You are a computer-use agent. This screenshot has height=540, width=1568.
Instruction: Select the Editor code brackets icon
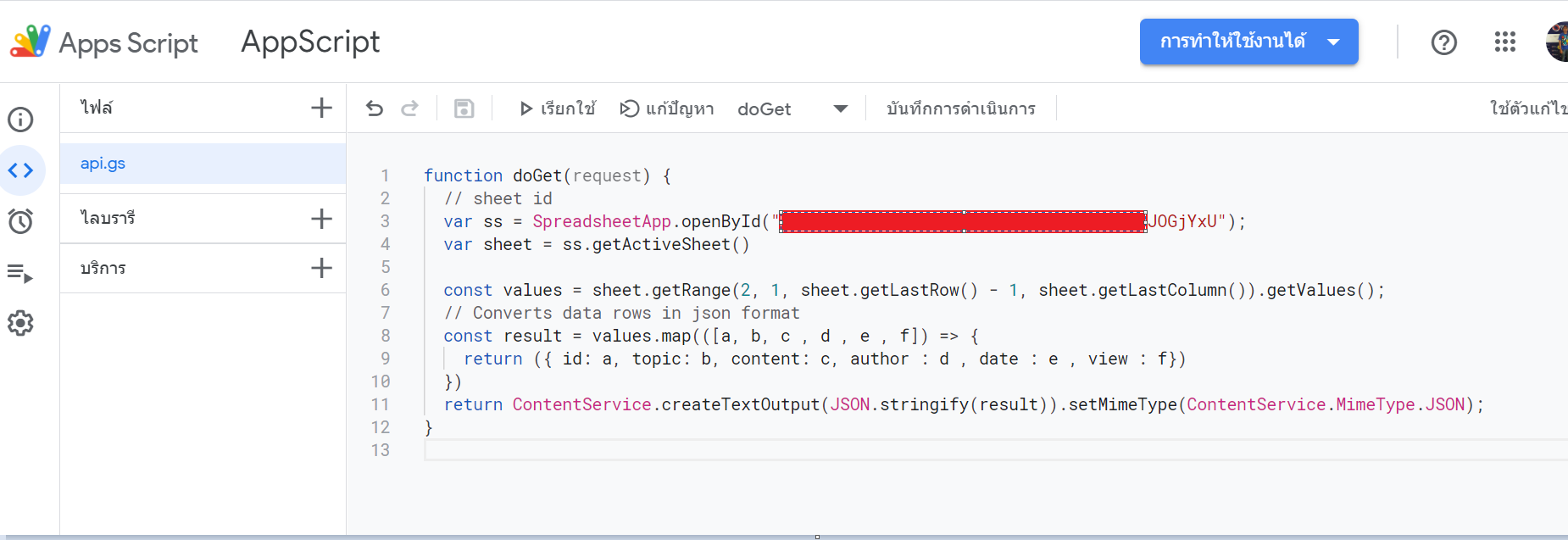[21, 170]
